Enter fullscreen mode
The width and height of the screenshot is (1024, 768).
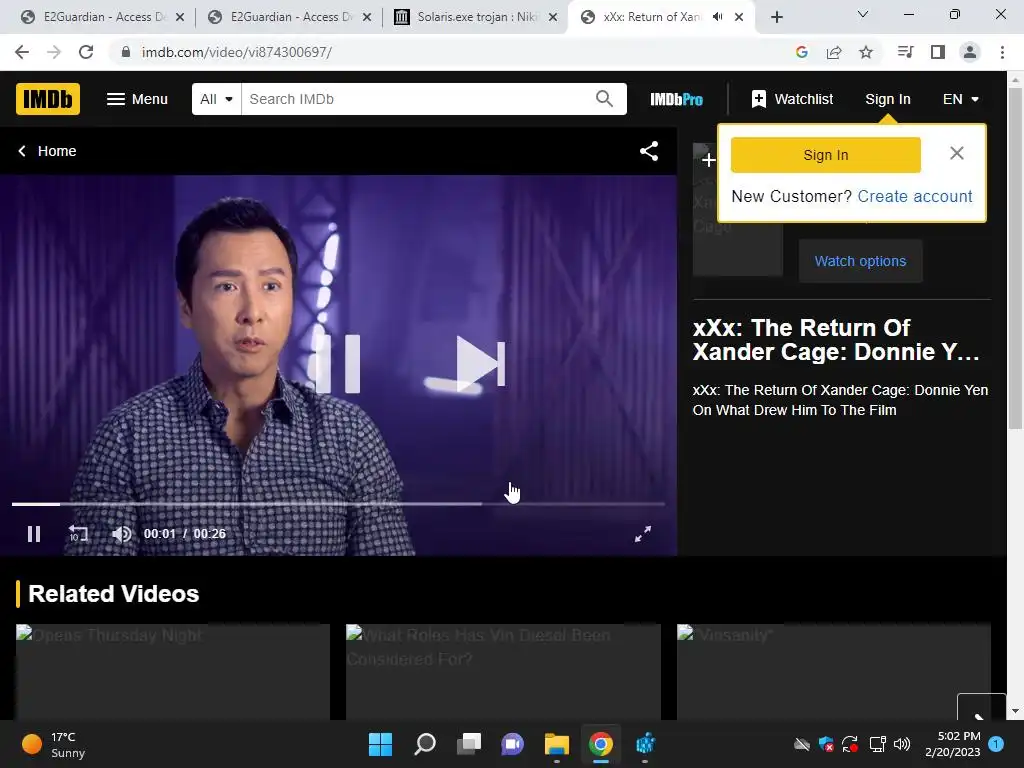643,534
